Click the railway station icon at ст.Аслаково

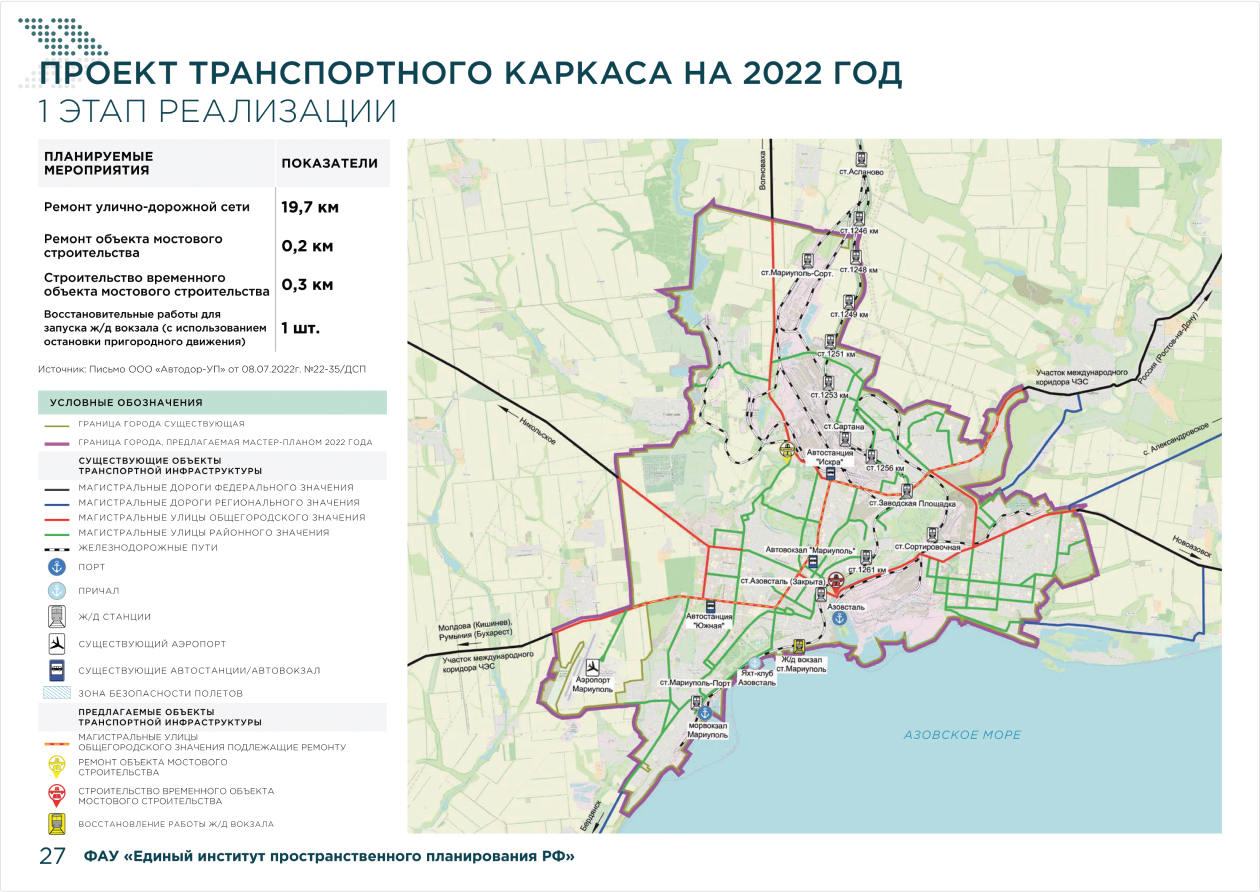pyautogui.click(x=859, y=157)
